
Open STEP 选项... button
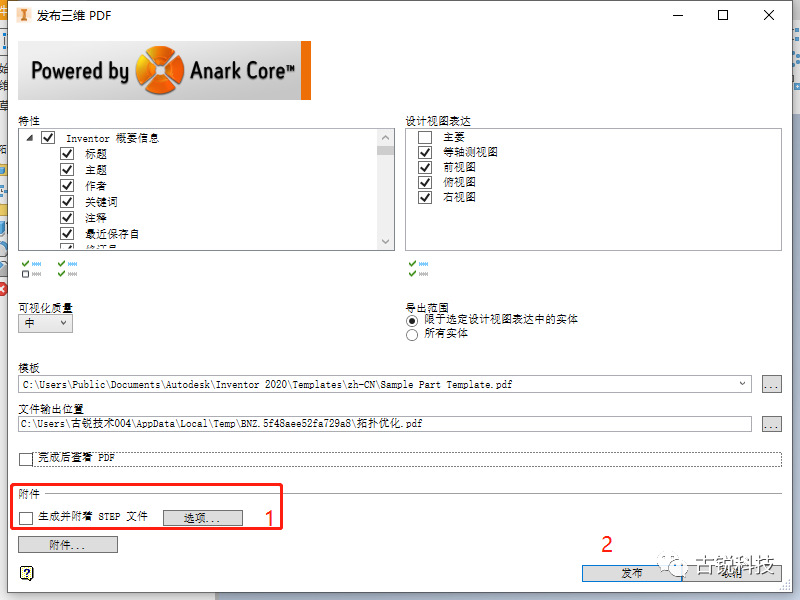[203, 518]
